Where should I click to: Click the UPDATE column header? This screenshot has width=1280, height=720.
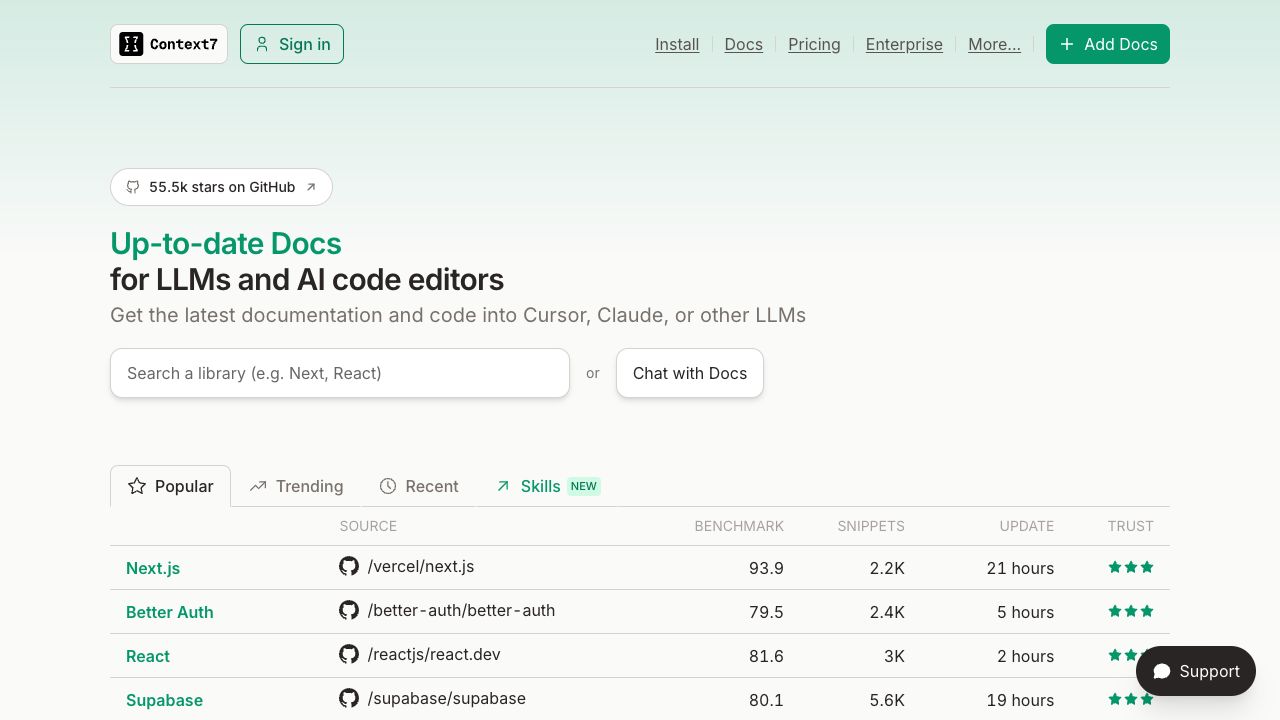point(1027,526)
